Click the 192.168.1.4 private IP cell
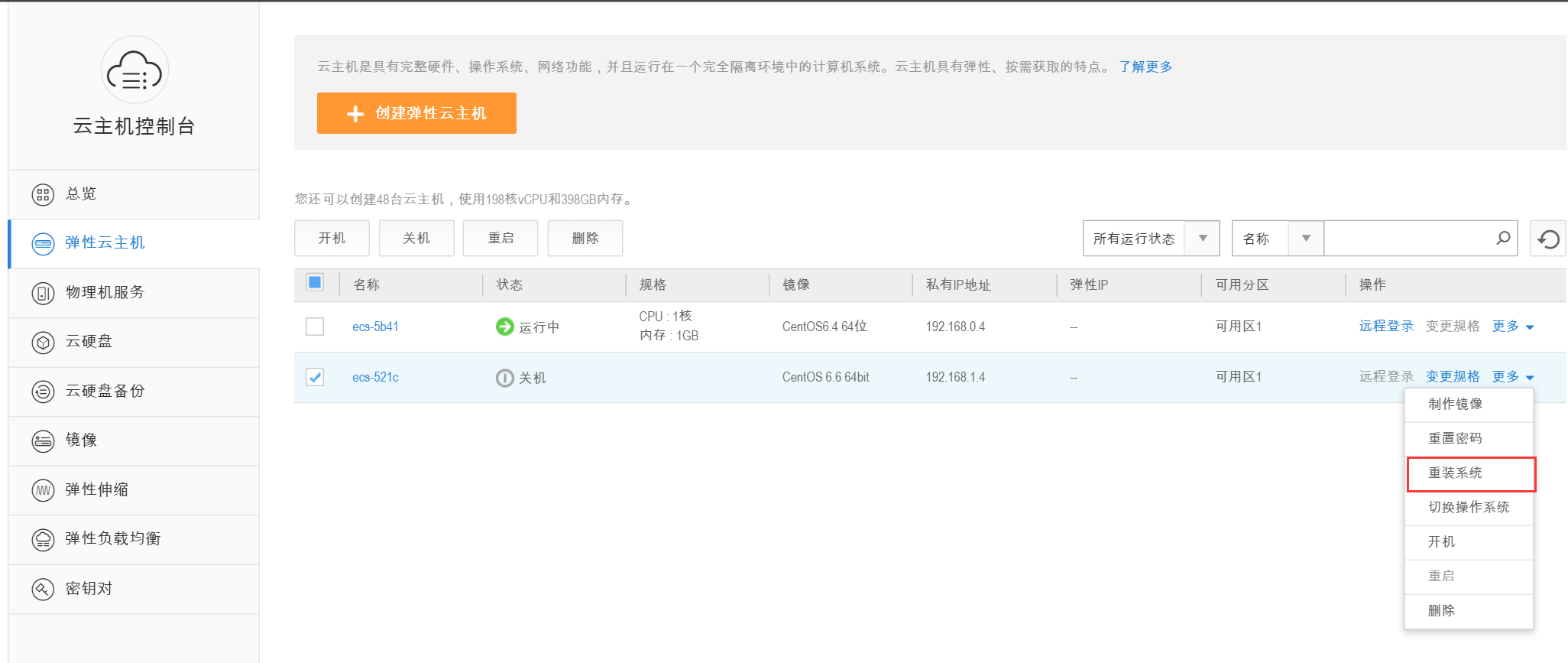Image resolution: width=1568 pixels, height=663 pixels. coord(955,378)
